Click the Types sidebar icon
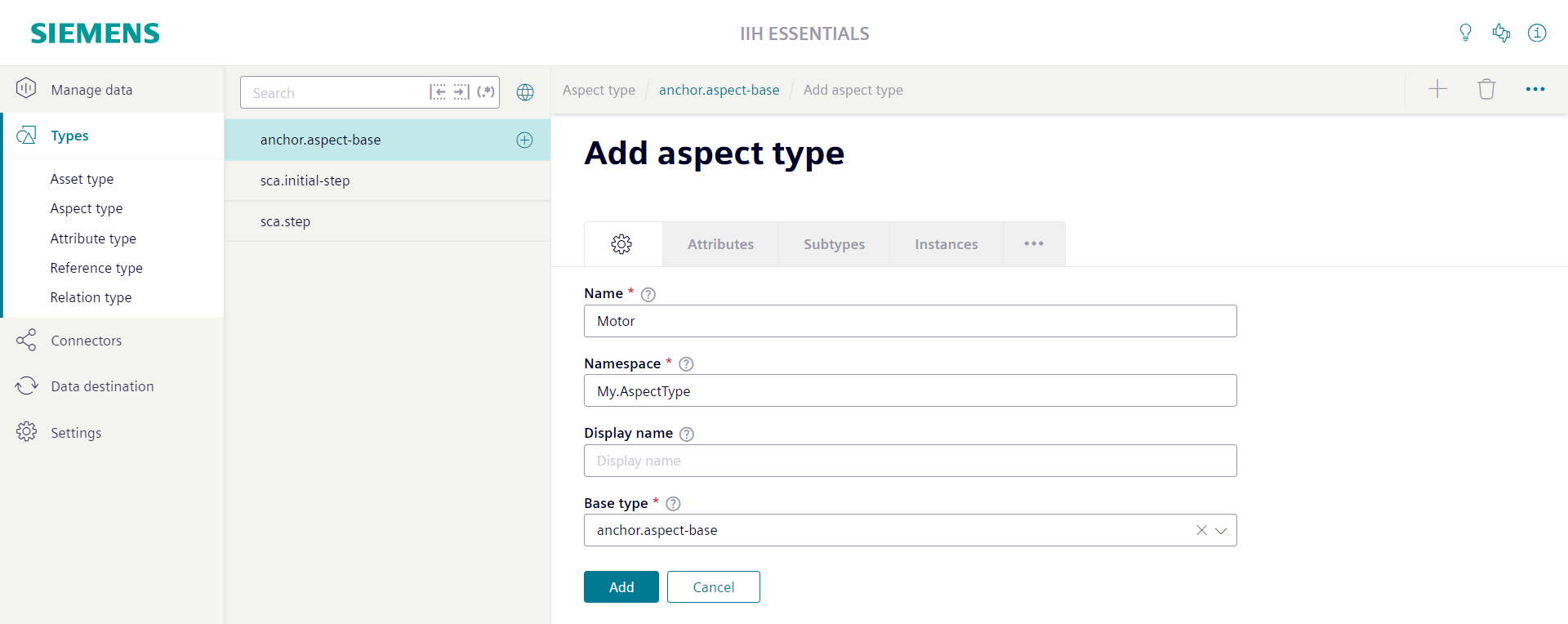This screenshot has height=624, width=1568. point(26,135)
